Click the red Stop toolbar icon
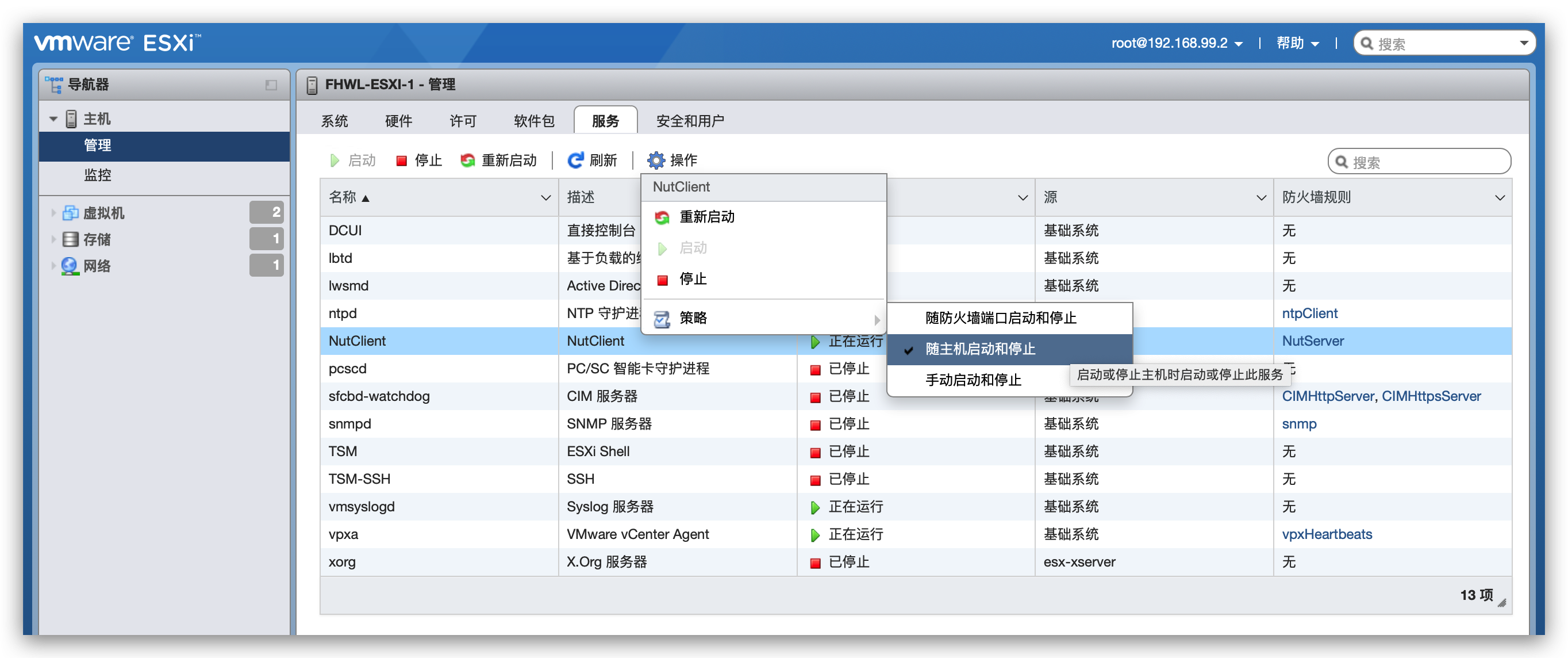The width and height of the screenshot is (1568, 658). click(x=402, y=161)
